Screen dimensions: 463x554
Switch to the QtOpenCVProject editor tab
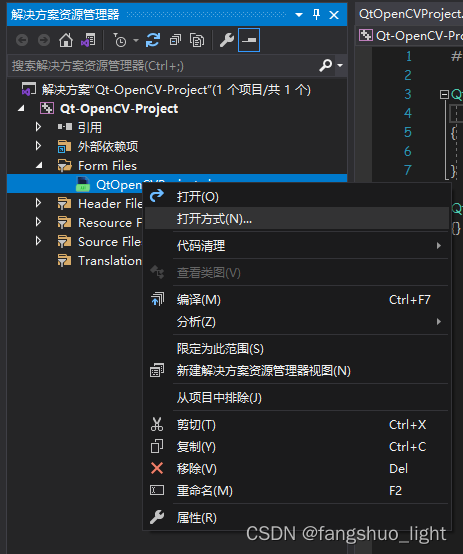click(411, 14)
